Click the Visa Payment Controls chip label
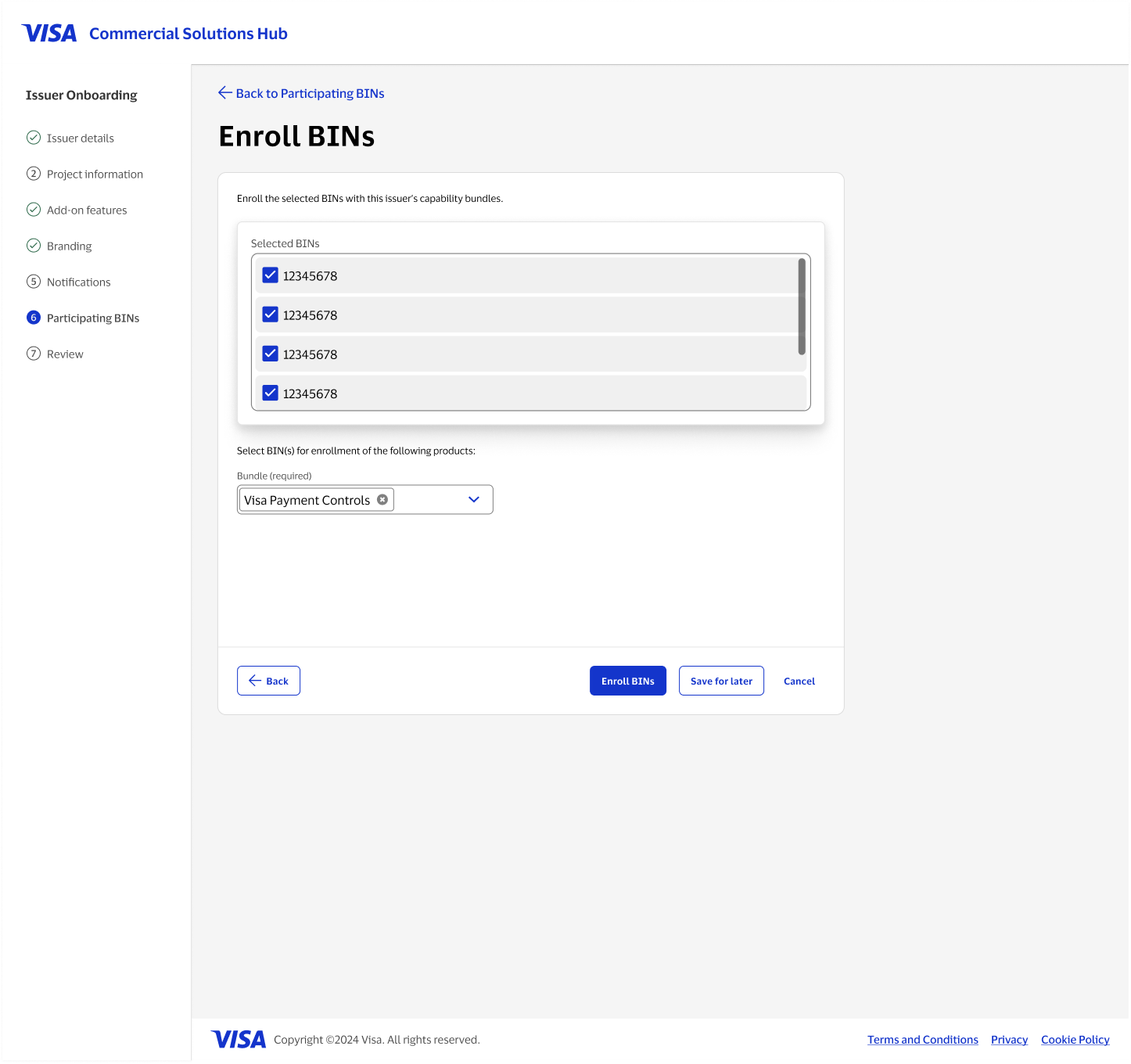Viewport: 1131px width, 1064px height. click(x=307, y=501)
